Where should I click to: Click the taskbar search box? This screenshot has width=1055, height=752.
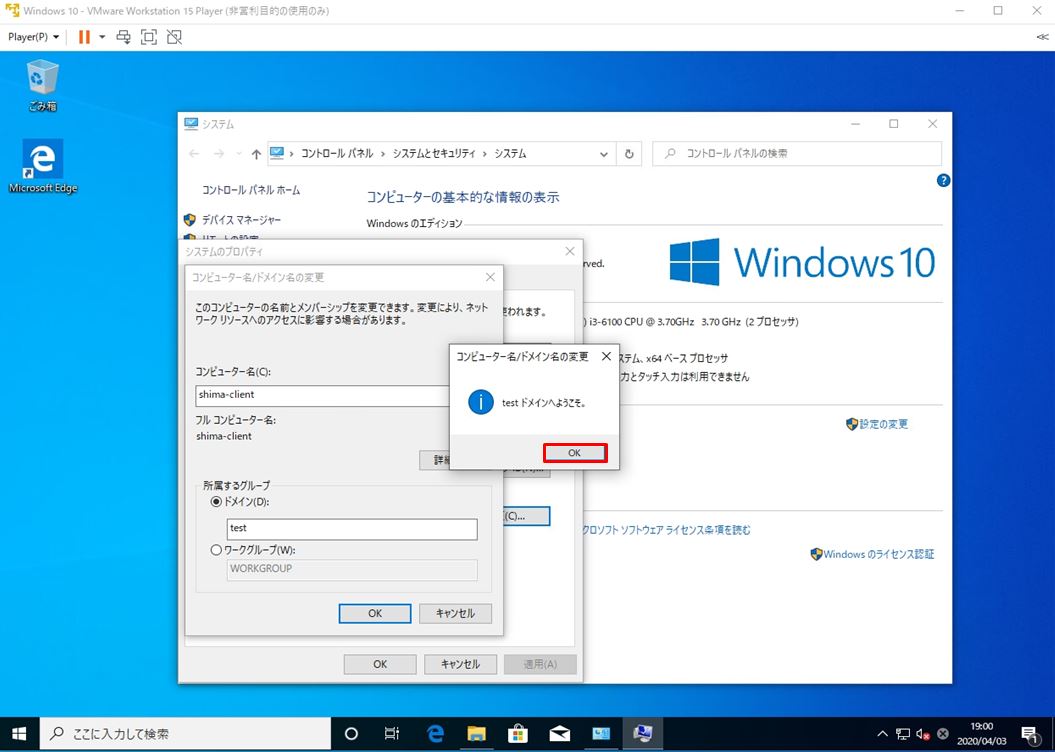coord(185,734)
